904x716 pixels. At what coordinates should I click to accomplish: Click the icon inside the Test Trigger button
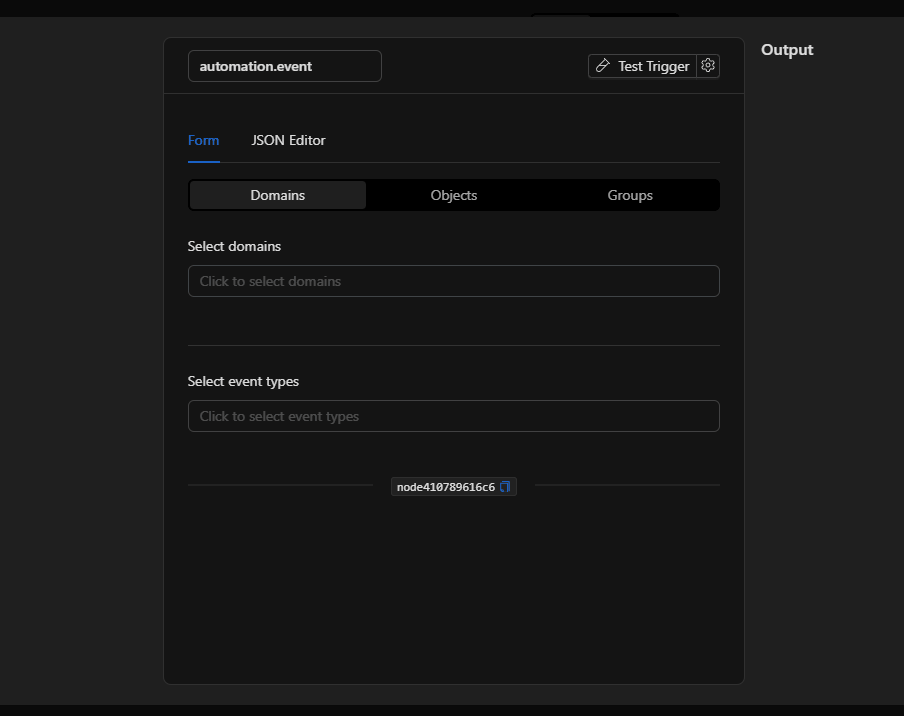point(603,66)
